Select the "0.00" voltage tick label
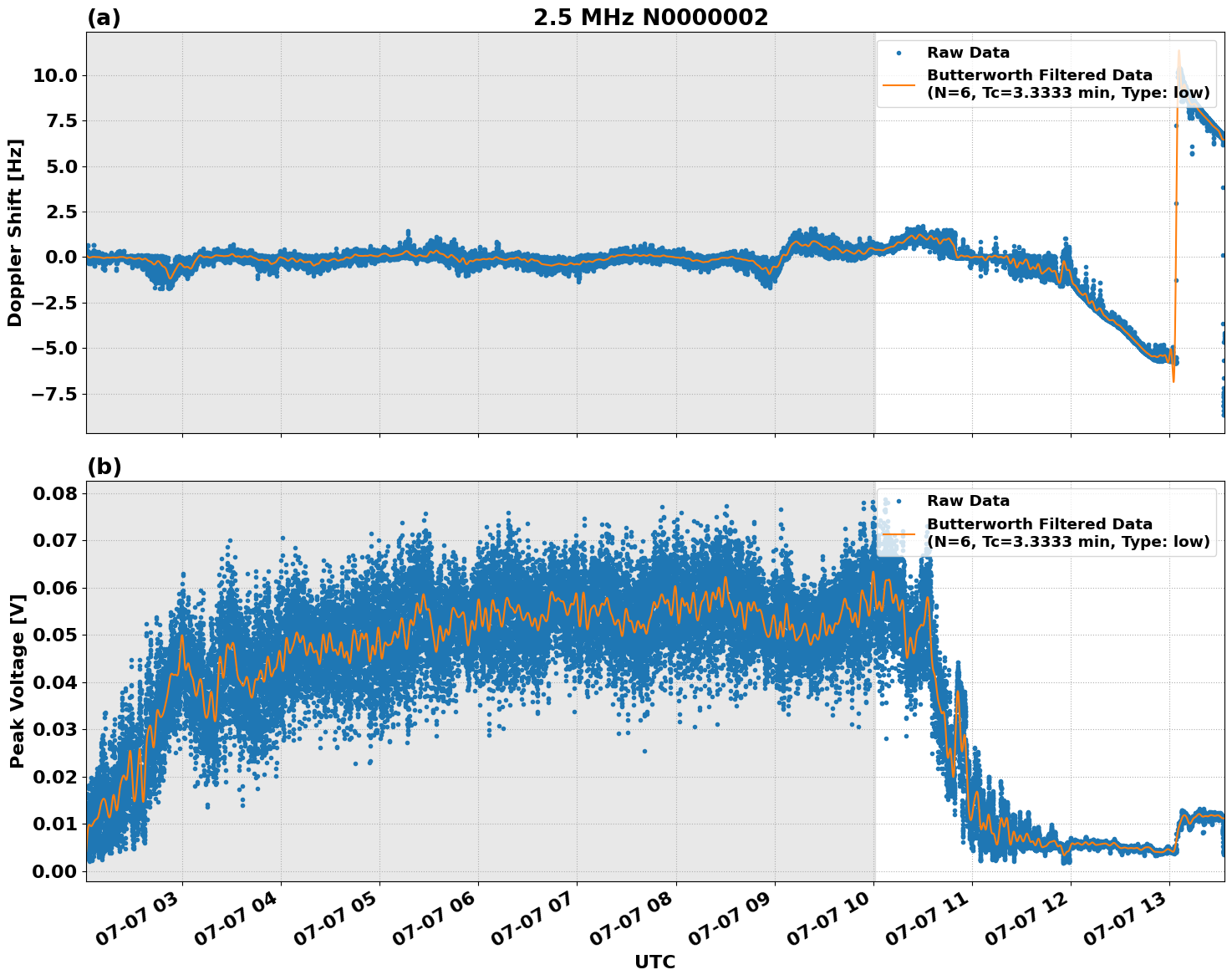Screen dimensions: 1232x980 pyautogui.click(x=55, y=871)
